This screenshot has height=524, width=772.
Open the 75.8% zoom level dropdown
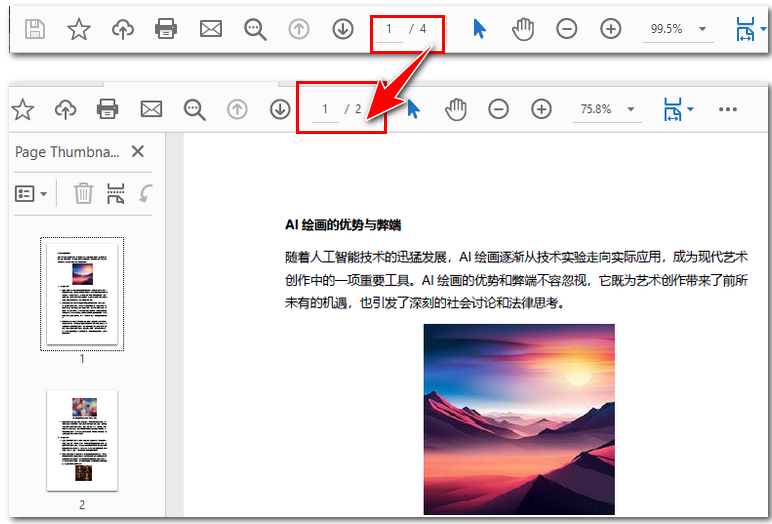tap(631, 109)
